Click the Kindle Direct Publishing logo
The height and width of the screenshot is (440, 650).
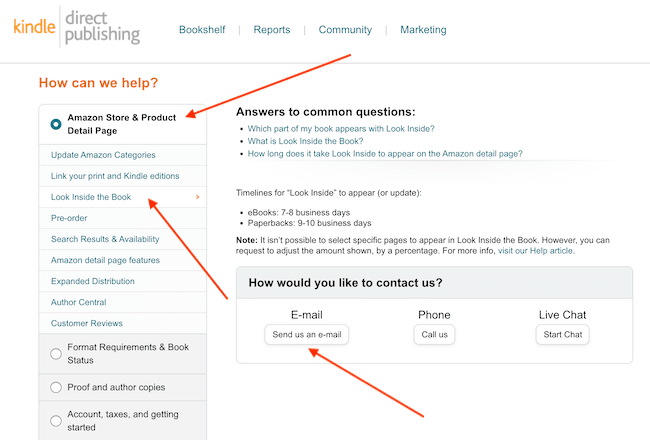point(77,26)
